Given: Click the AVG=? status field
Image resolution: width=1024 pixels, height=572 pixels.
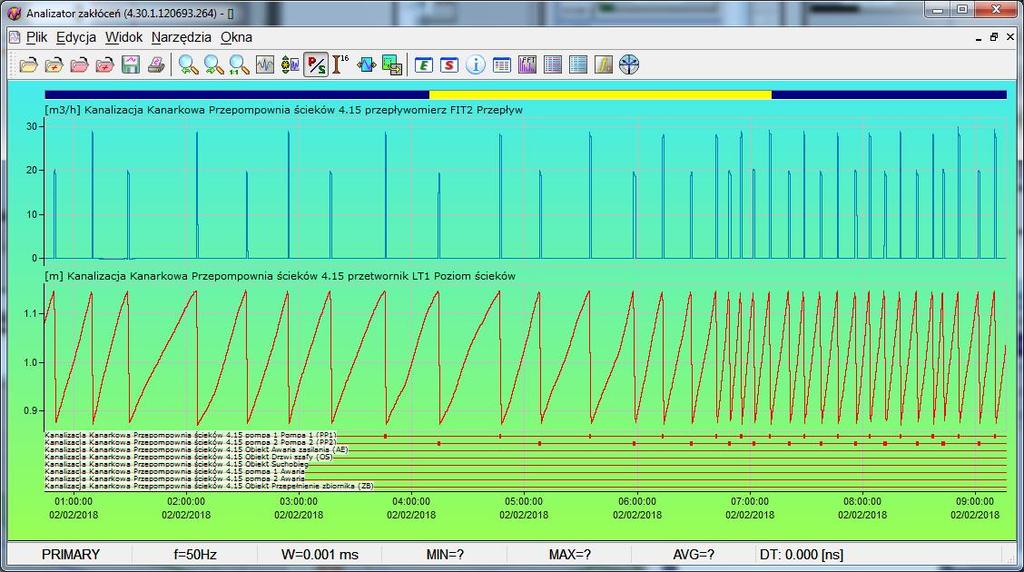Looking at the screenshot, I should point(694,554).
